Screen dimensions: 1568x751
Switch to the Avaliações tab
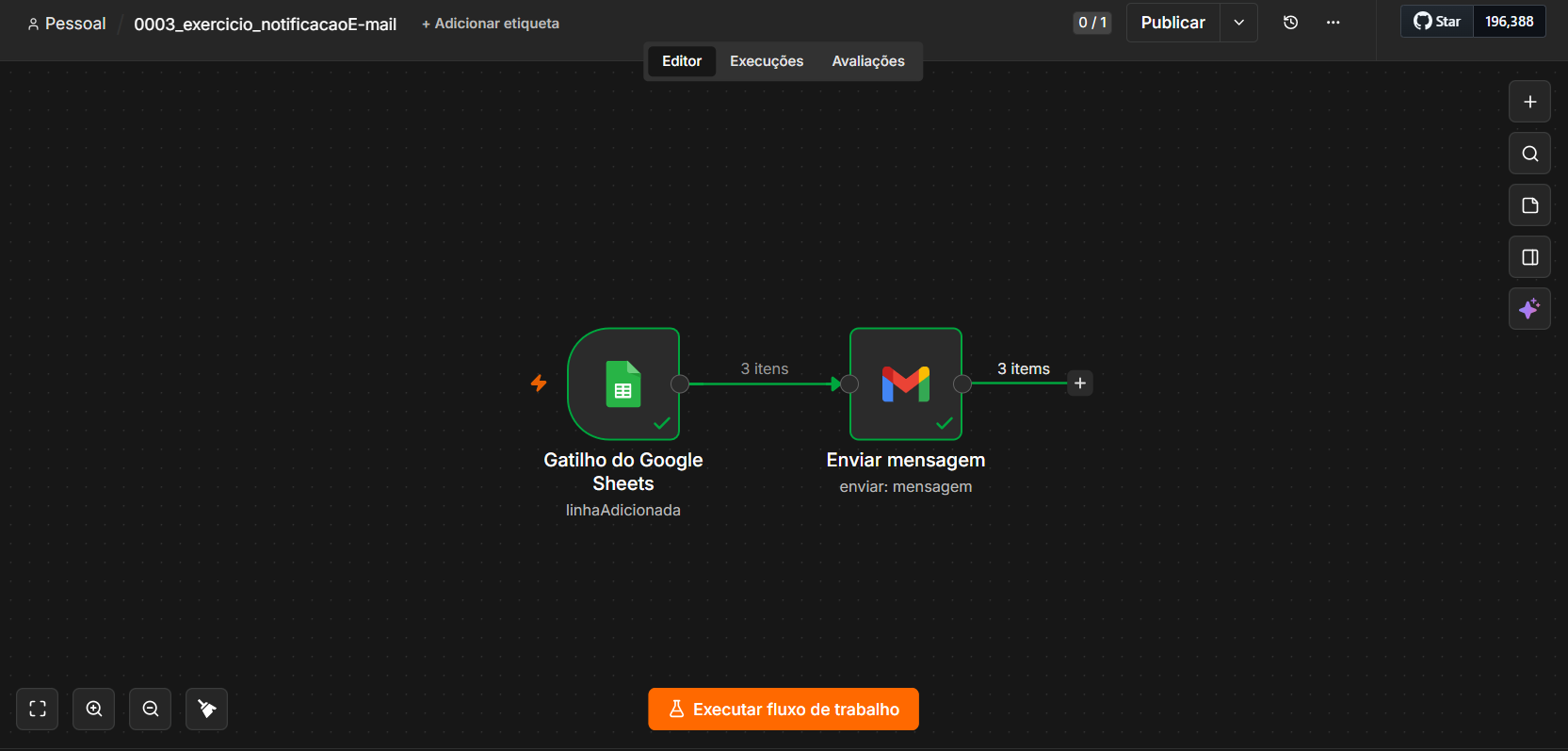(868, 61)
